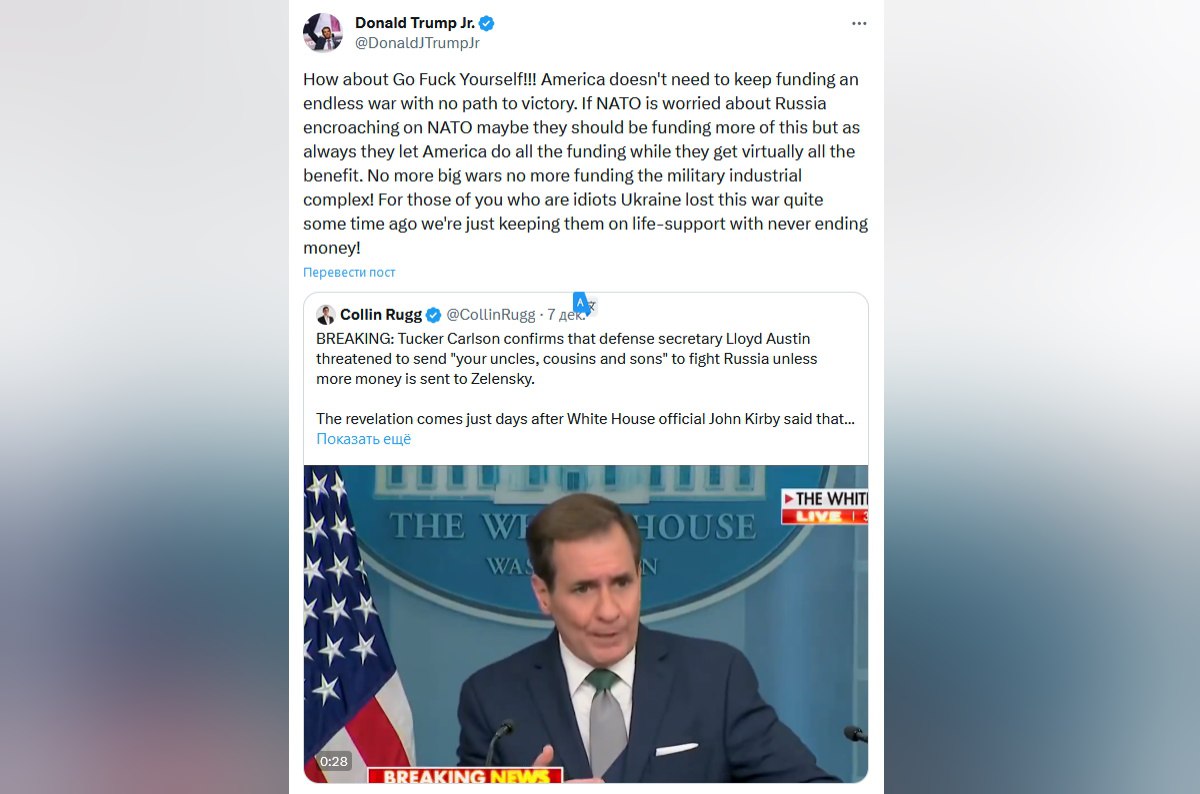This screenshot has height=794, width=1200.
Task: Click the main tweet text paragraph
Action: [x=586, y=164]
